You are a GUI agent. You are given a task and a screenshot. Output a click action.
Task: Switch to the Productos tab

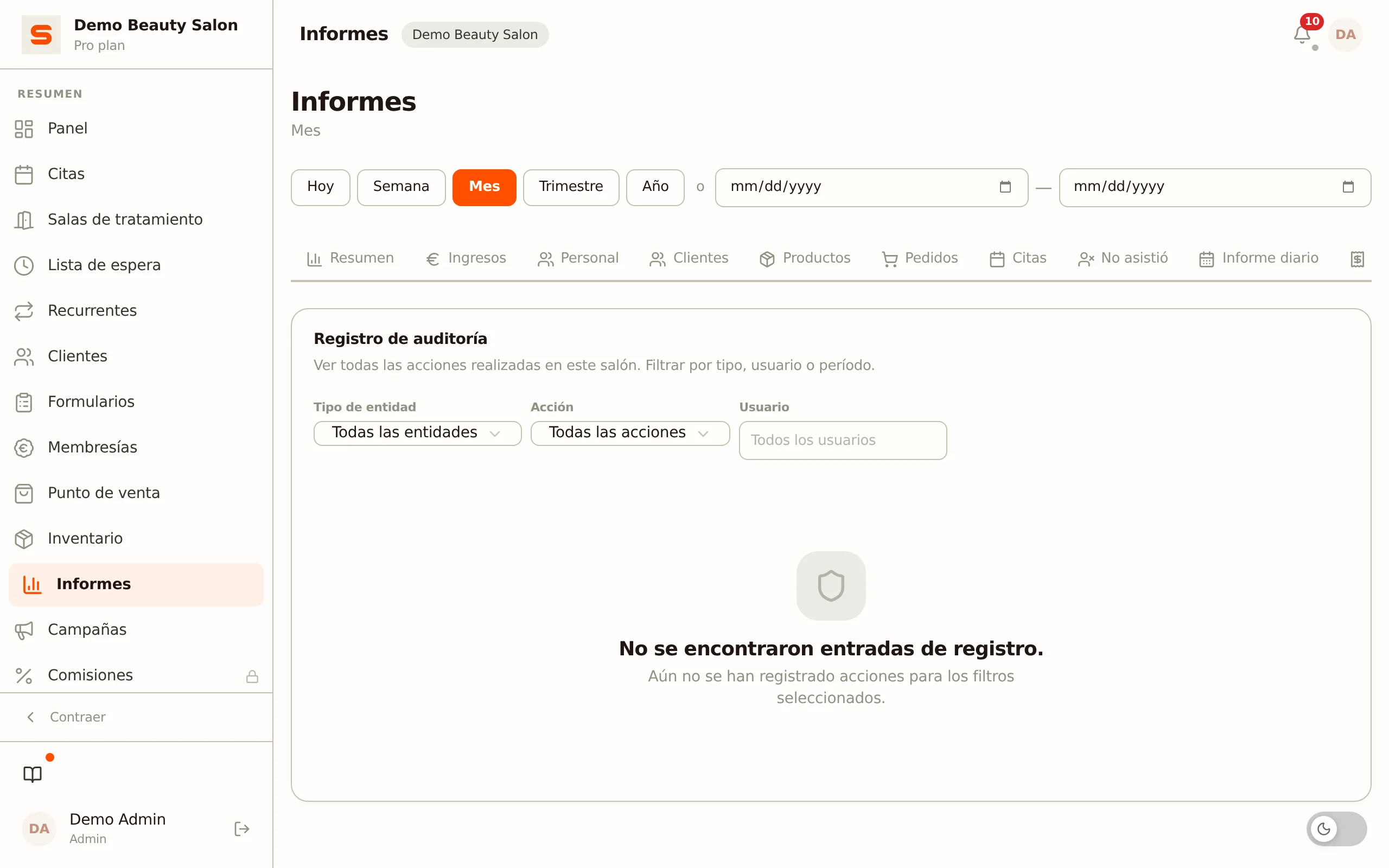click(804, 258)
